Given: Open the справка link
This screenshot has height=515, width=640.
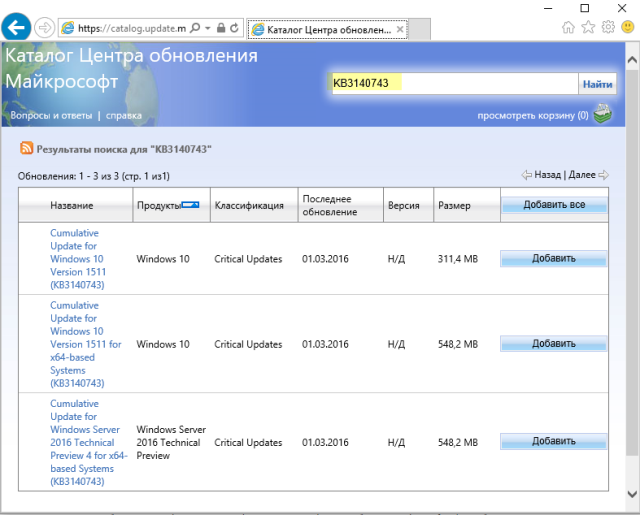Looking at the screenshot, I should point(124,115).
